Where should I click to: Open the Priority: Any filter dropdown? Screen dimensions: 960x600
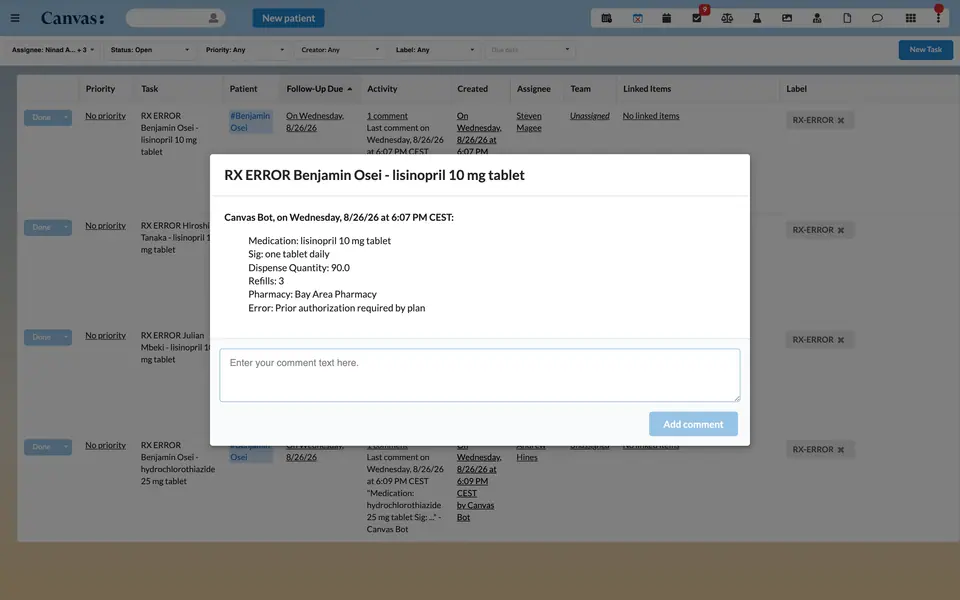245,50
